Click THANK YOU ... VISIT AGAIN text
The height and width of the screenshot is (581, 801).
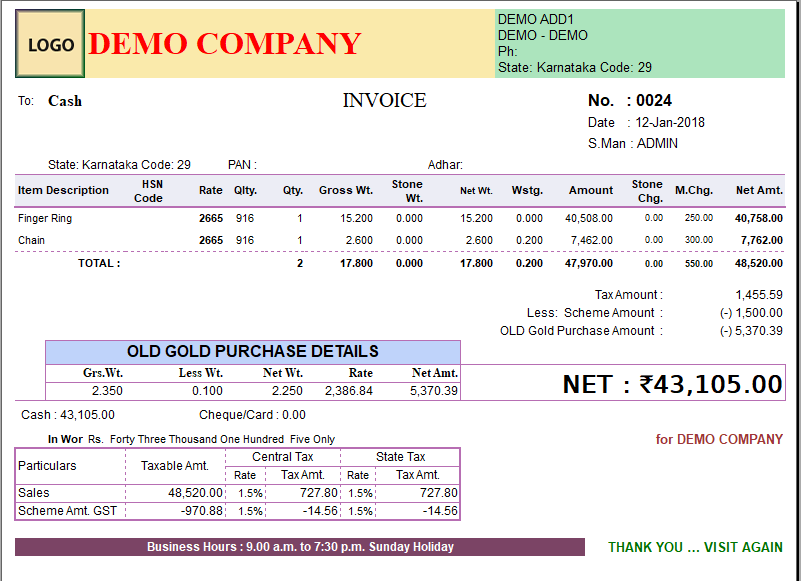695,547
